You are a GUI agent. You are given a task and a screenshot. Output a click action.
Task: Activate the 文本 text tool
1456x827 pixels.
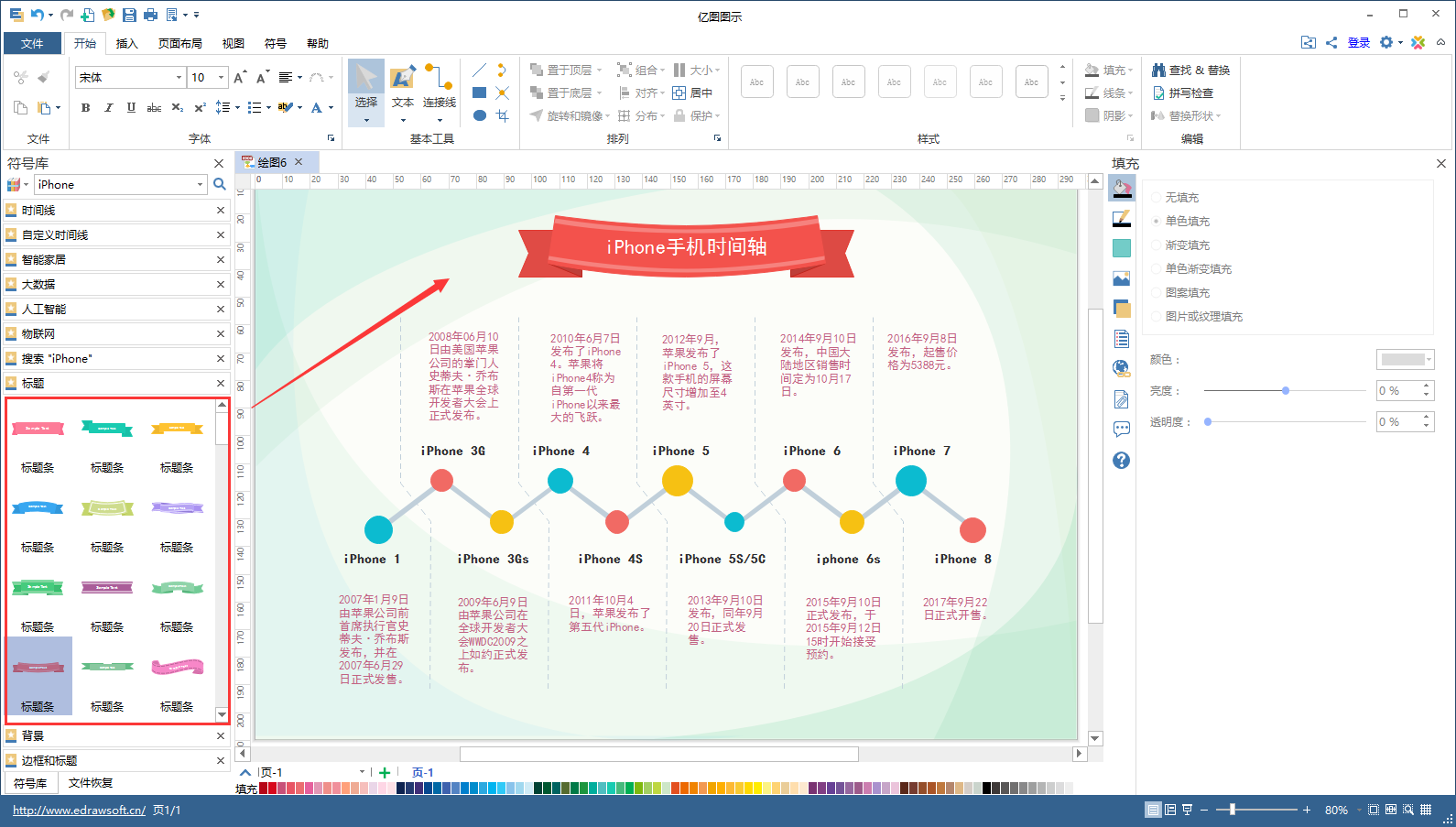[403, 92]
